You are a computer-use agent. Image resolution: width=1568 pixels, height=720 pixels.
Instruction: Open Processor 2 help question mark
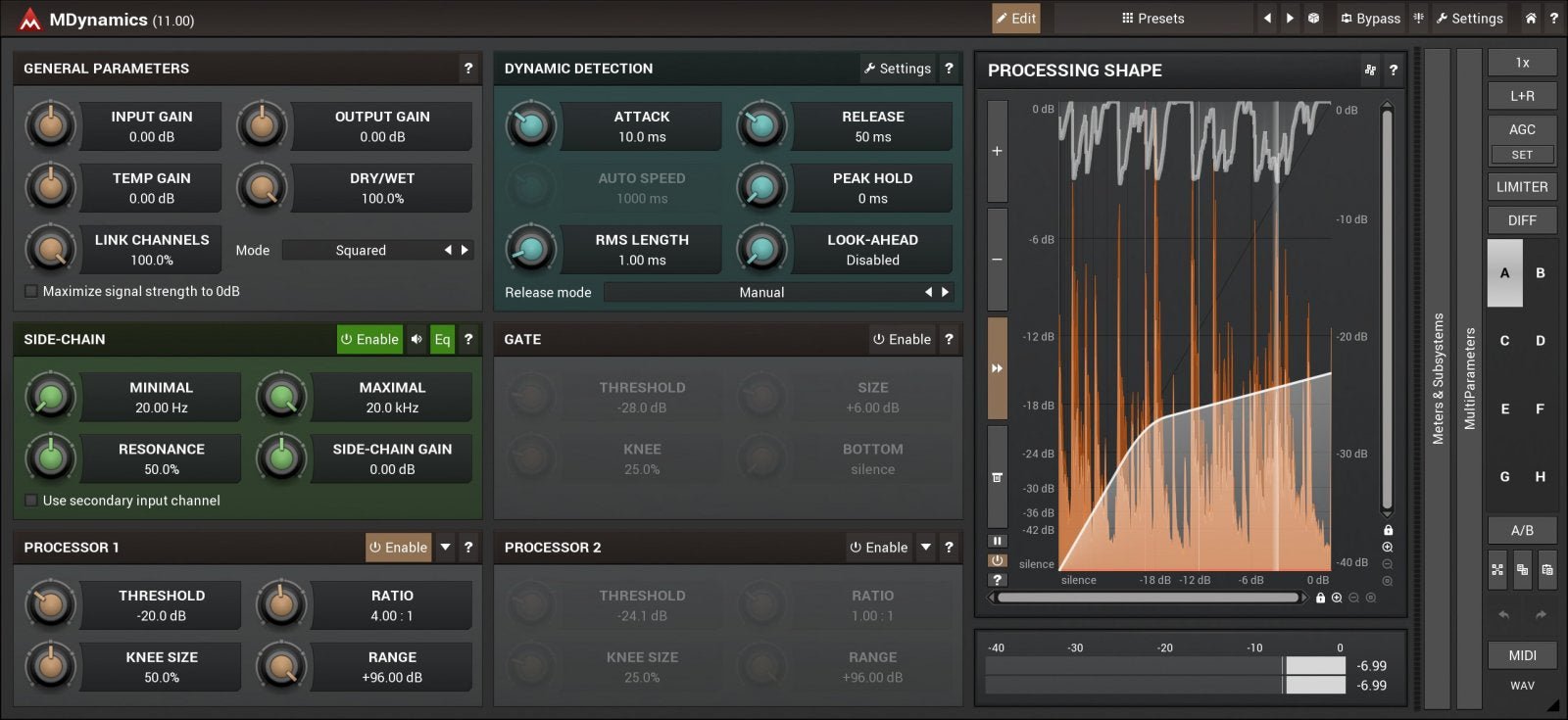(949, 548)
